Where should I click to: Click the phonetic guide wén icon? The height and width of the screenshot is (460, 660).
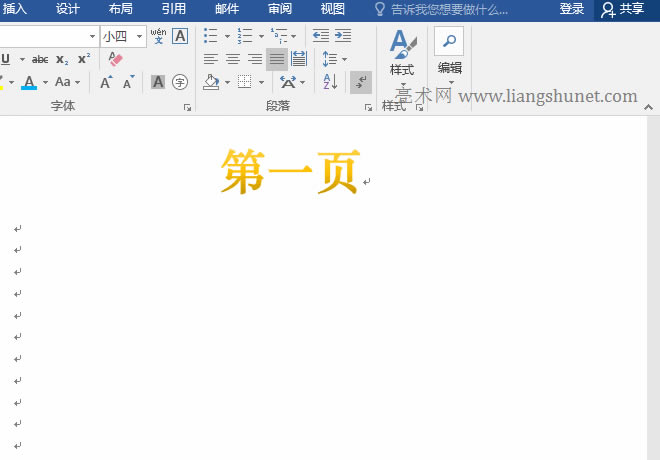coord(158,36)
